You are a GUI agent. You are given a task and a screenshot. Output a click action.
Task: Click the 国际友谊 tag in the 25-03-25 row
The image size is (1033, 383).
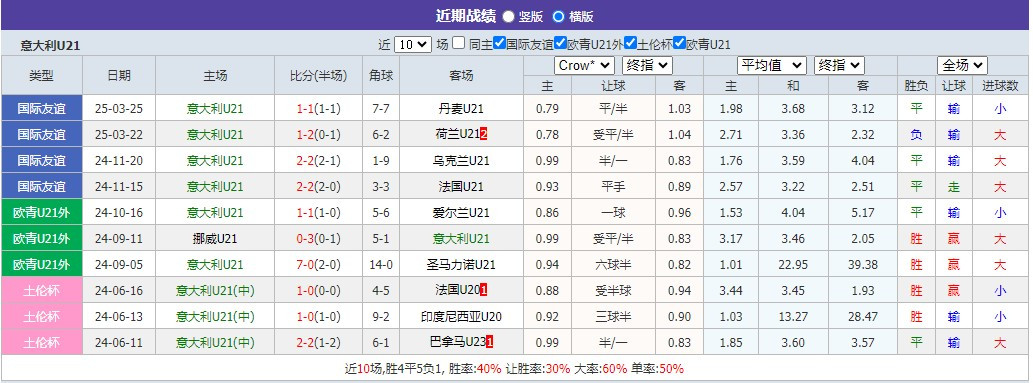pyautogui.click(x=42, y=108)
